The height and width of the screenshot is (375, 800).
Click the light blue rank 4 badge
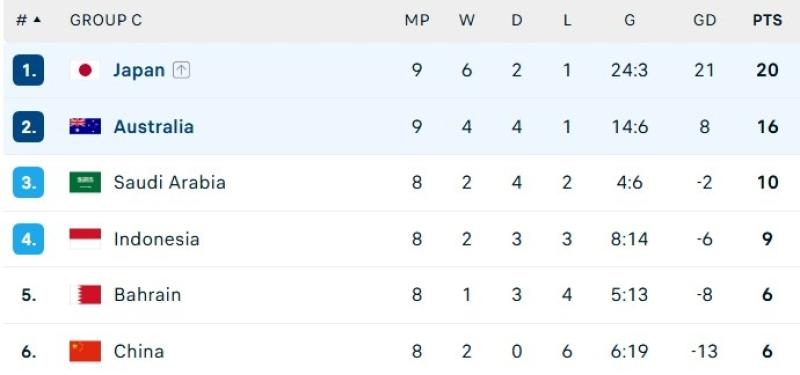point(29,239)
